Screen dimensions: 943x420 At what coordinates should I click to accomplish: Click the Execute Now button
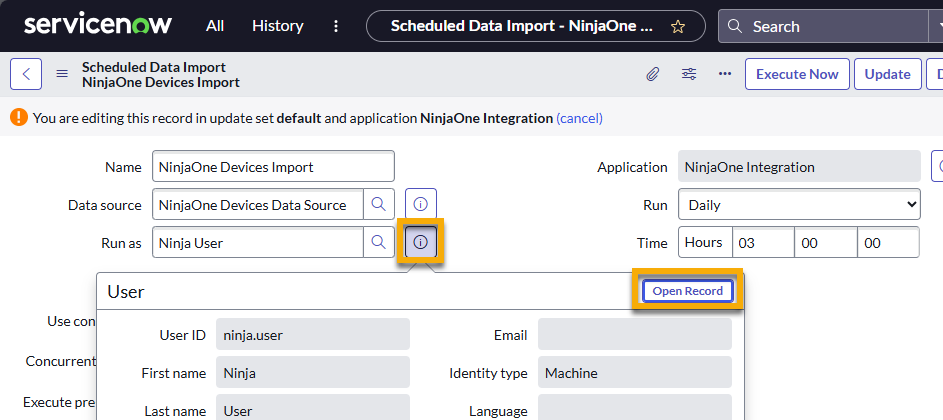pyautogui.click(x=797, y=74)
